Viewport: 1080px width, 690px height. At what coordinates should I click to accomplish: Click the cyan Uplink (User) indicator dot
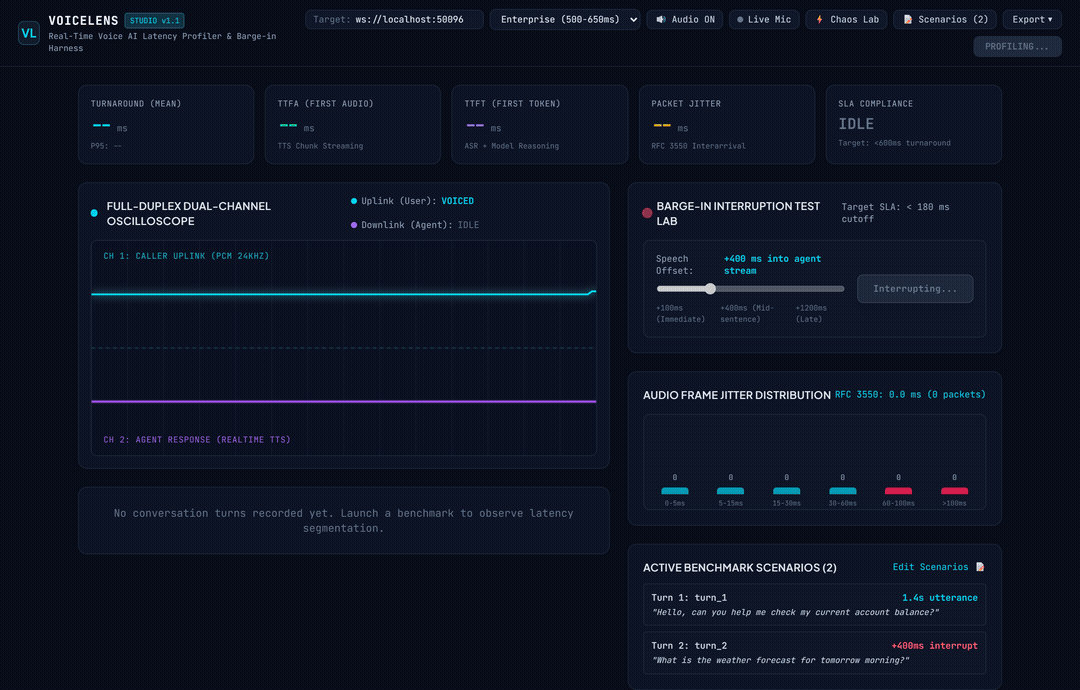coord(354,201)
